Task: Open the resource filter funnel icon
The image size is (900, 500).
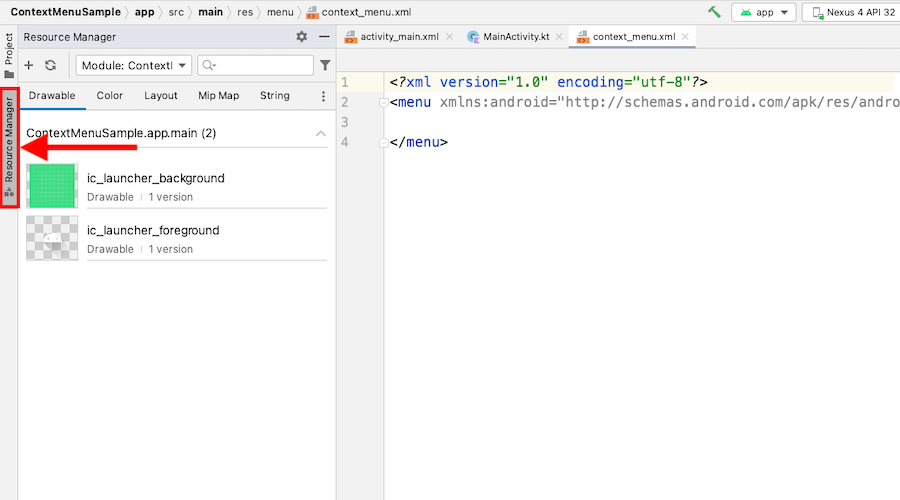Action: point(325,65)
